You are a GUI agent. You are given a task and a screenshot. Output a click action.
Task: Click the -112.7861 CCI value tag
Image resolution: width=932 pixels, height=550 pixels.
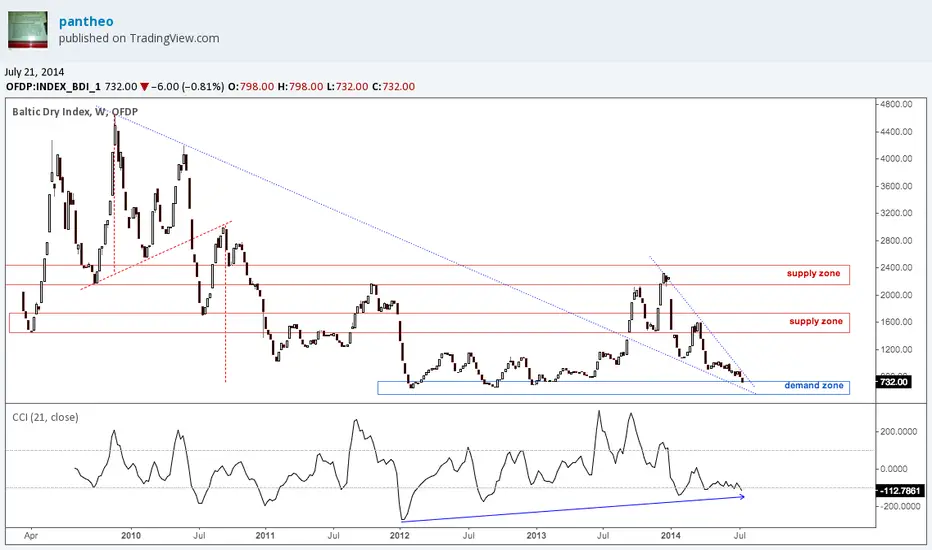(900, 491)
